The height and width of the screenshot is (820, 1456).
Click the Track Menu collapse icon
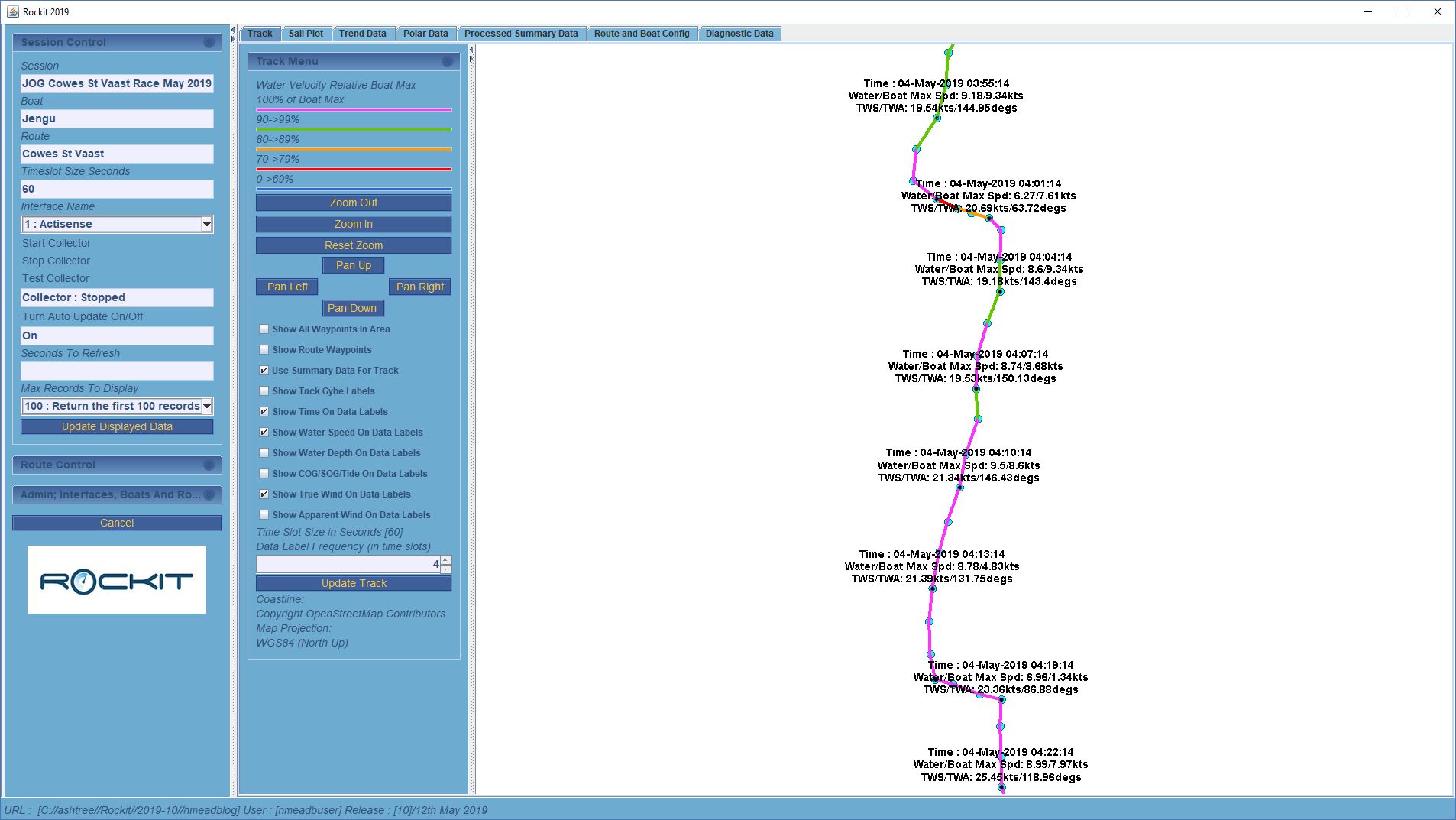[447, 61]
